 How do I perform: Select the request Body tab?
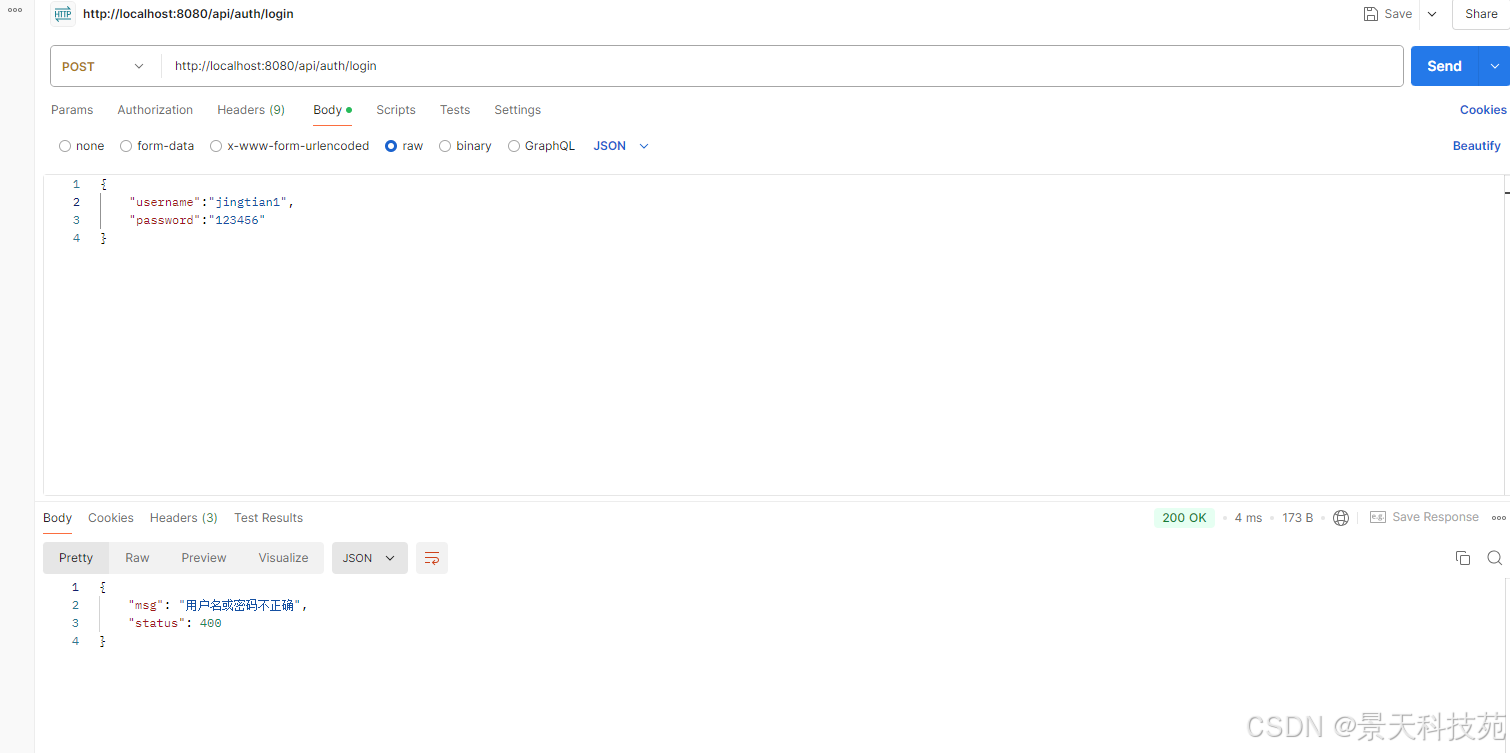point(332,110)
